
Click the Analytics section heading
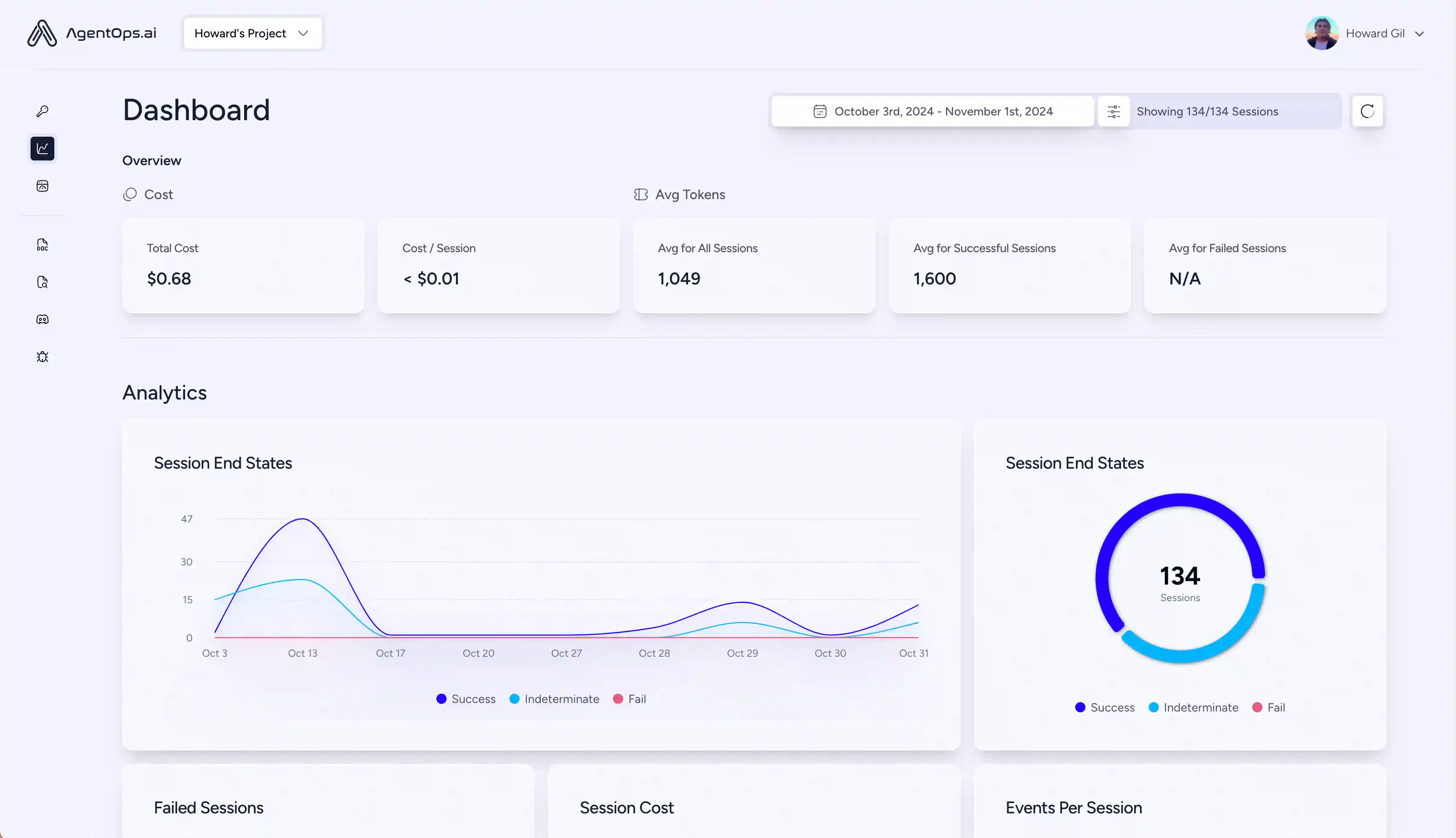(165, 393)
